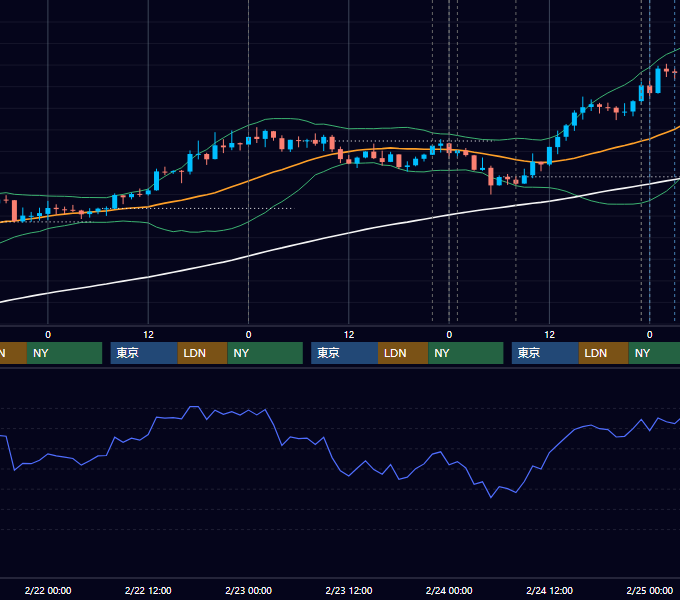This screenshot has height=600, width=680.
Task: Click the NY session block near 2/22 00:00
Action: 64,353
